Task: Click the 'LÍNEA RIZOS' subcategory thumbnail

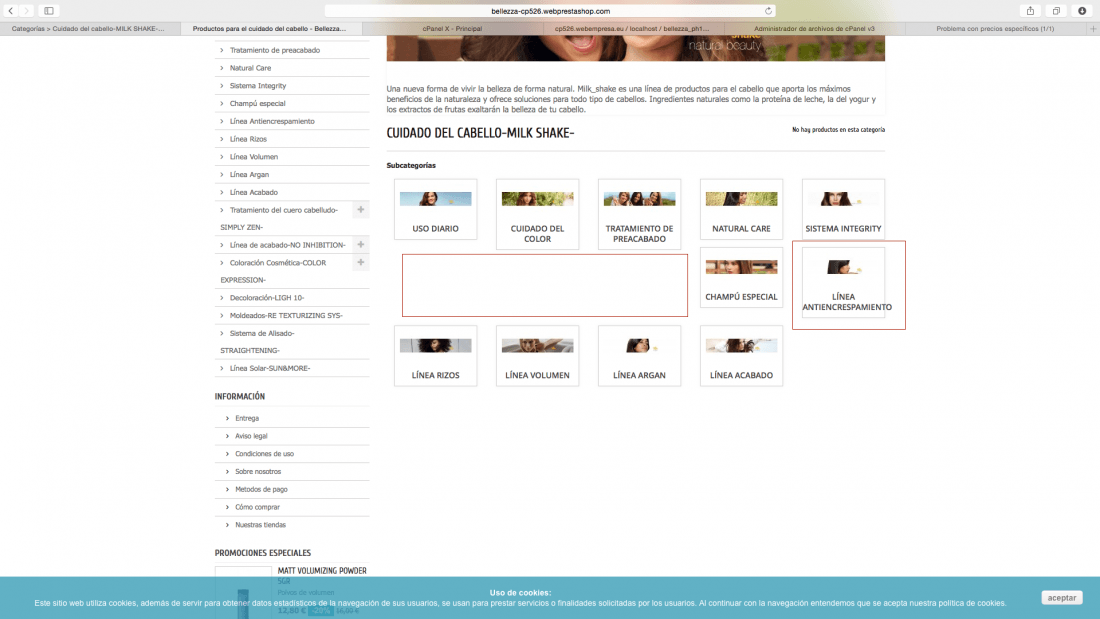Action: click(x=435, y=346)
